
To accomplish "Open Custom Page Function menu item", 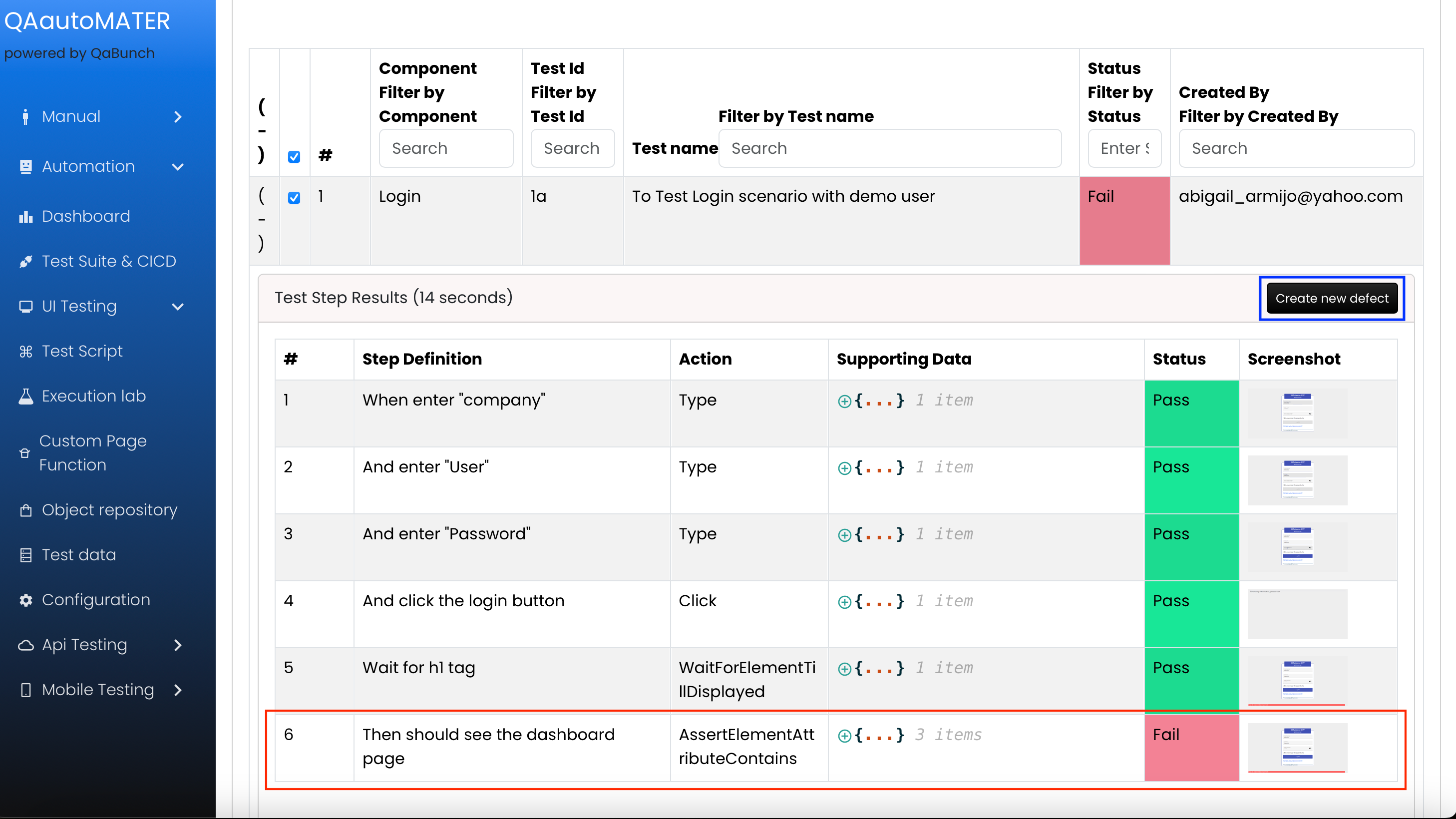I will (x=93, y=453).
